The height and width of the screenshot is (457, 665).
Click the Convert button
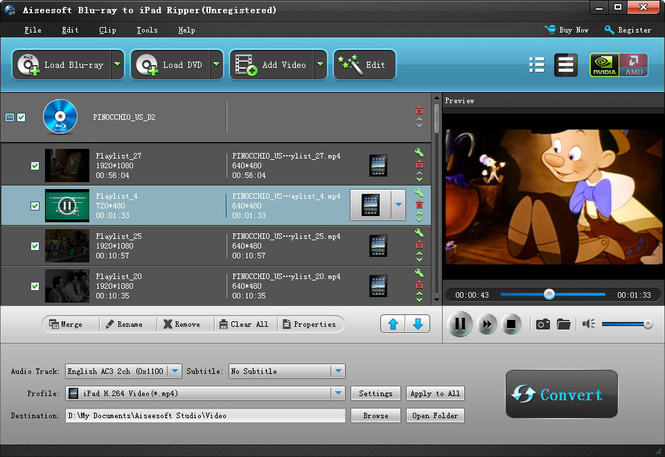(562, 394)
